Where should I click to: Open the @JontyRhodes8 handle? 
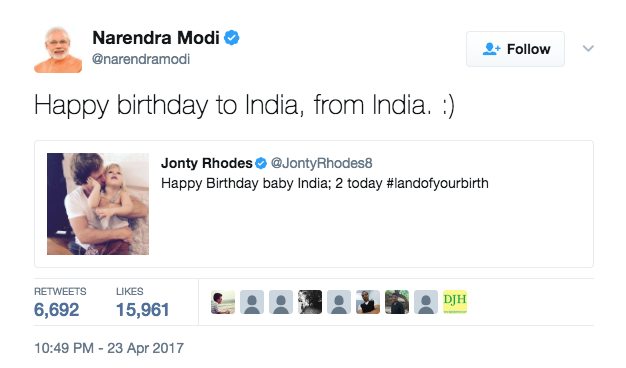(x=321, y=163)
